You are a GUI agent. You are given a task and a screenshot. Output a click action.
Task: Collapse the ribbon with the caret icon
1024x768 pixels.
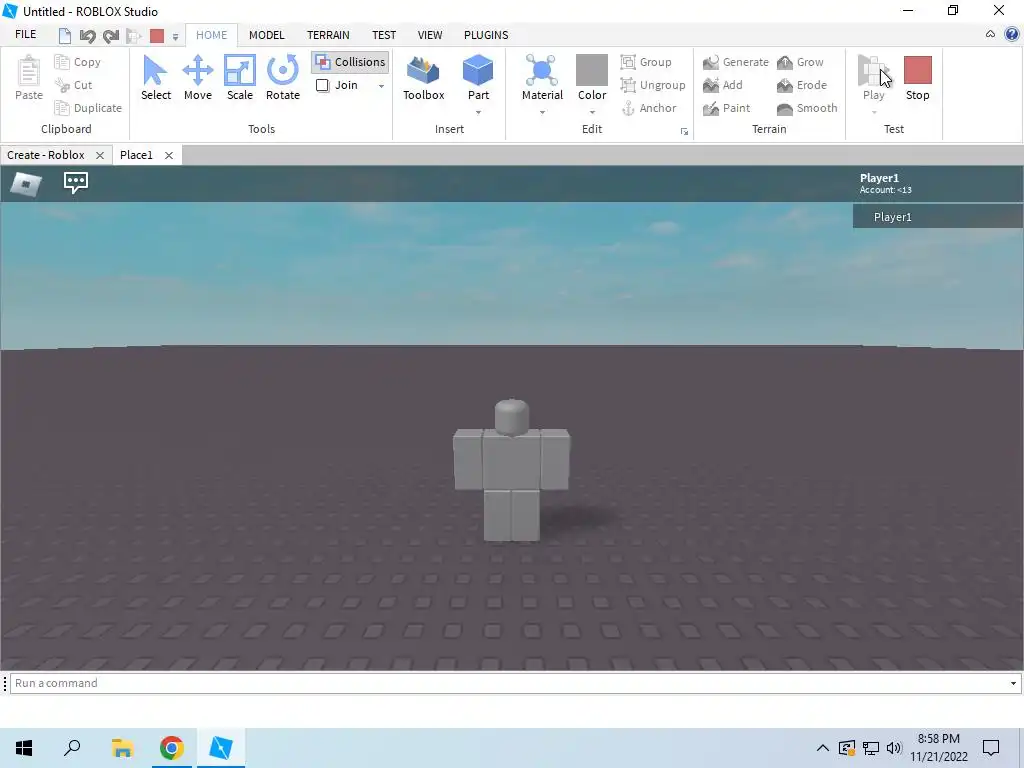(990, 34)
